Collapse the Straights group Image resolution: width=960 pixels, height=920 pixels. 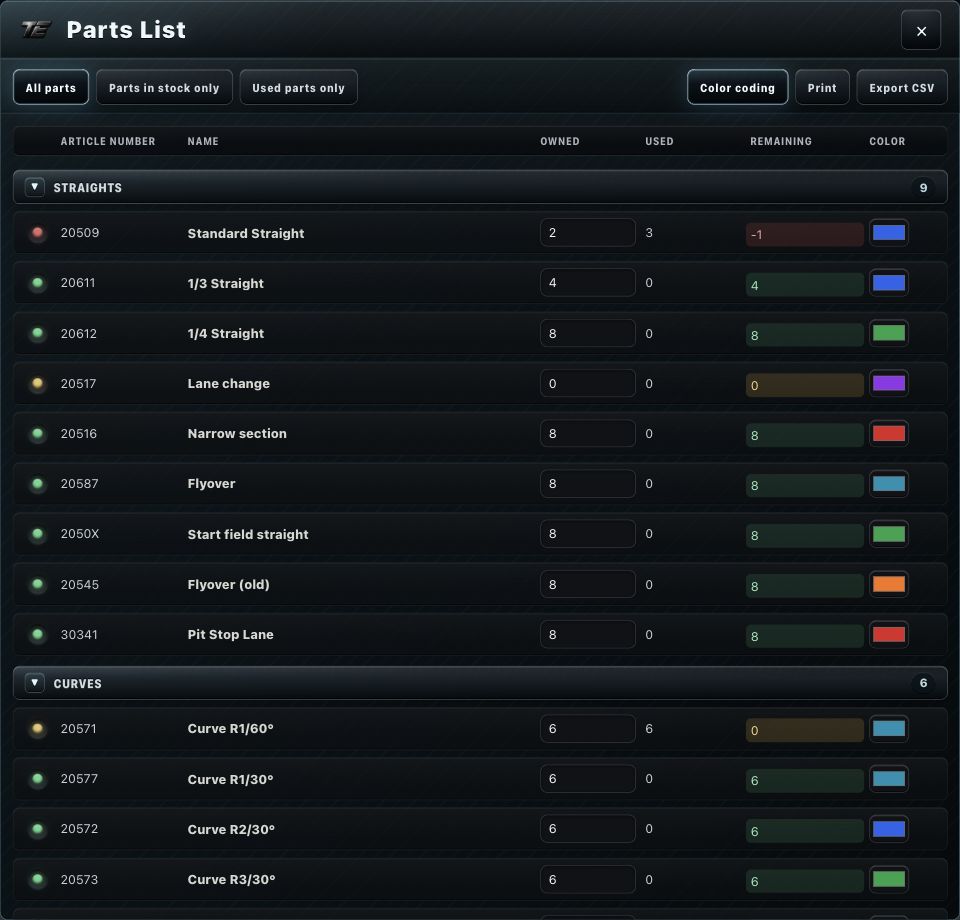click(x=35, y=187)
